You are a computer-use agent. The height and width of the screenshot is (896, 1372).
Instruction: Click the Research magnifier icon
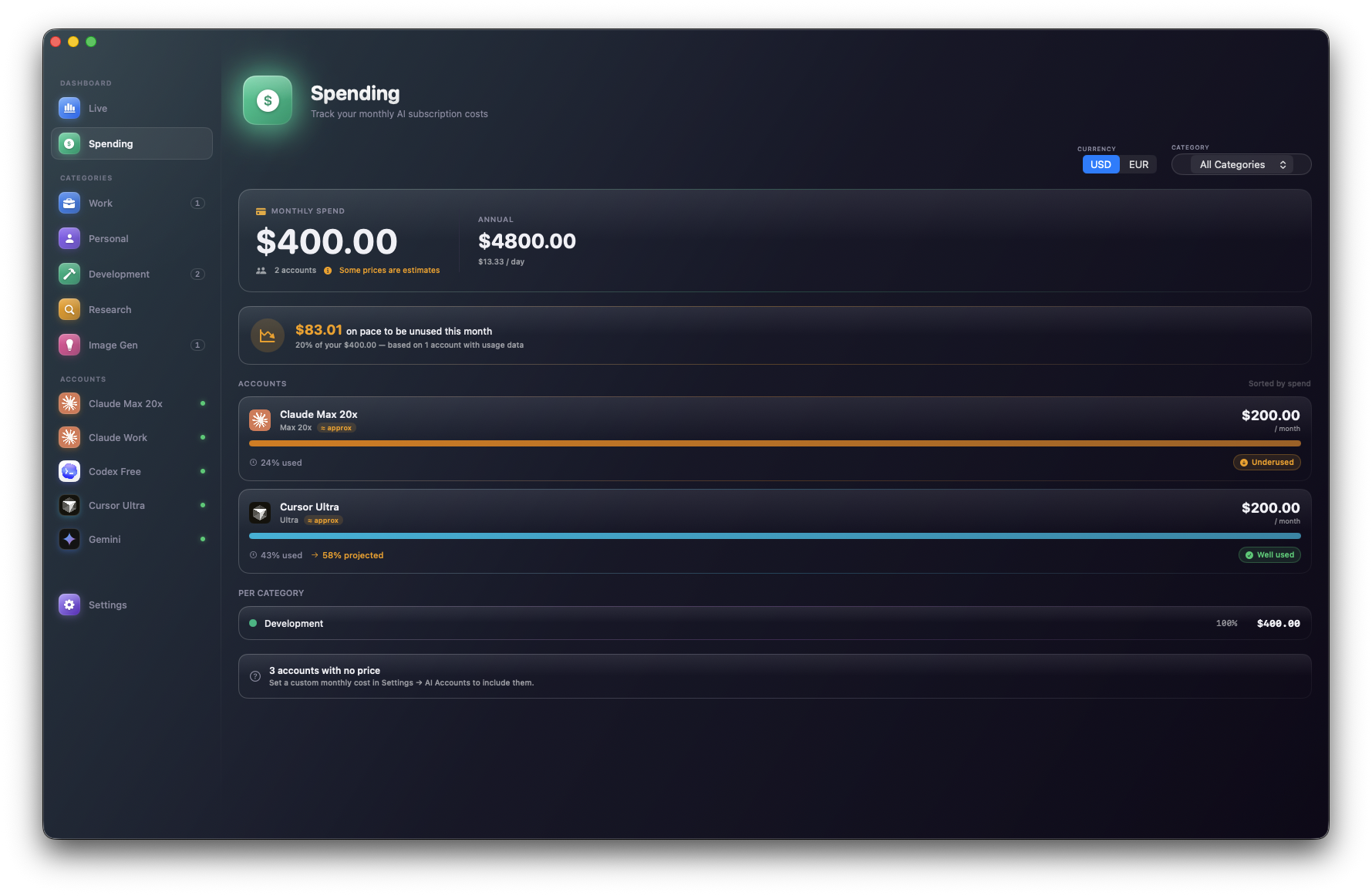tap(69, 309)
